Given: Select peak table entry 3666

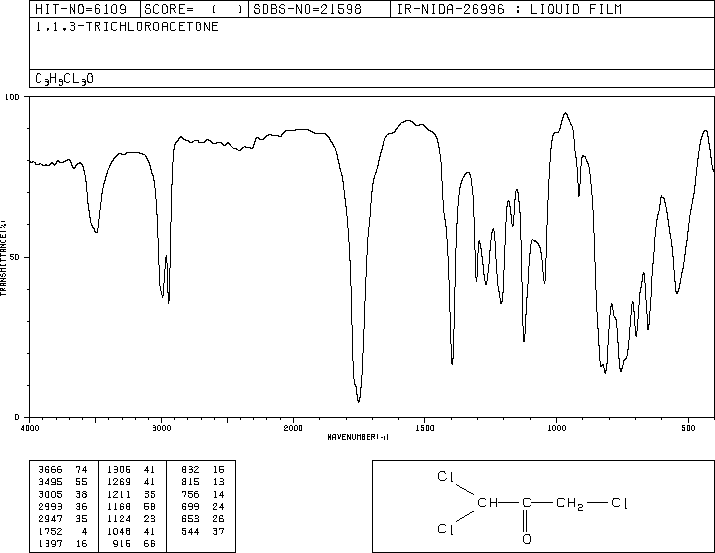Looking at the screenshot, I should click(63, 470).
